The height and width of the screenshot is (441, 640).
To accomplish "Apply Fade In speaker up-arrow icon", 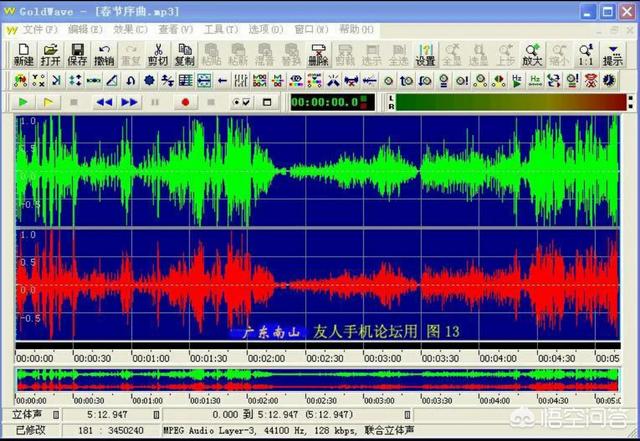I will click(407, 80).
